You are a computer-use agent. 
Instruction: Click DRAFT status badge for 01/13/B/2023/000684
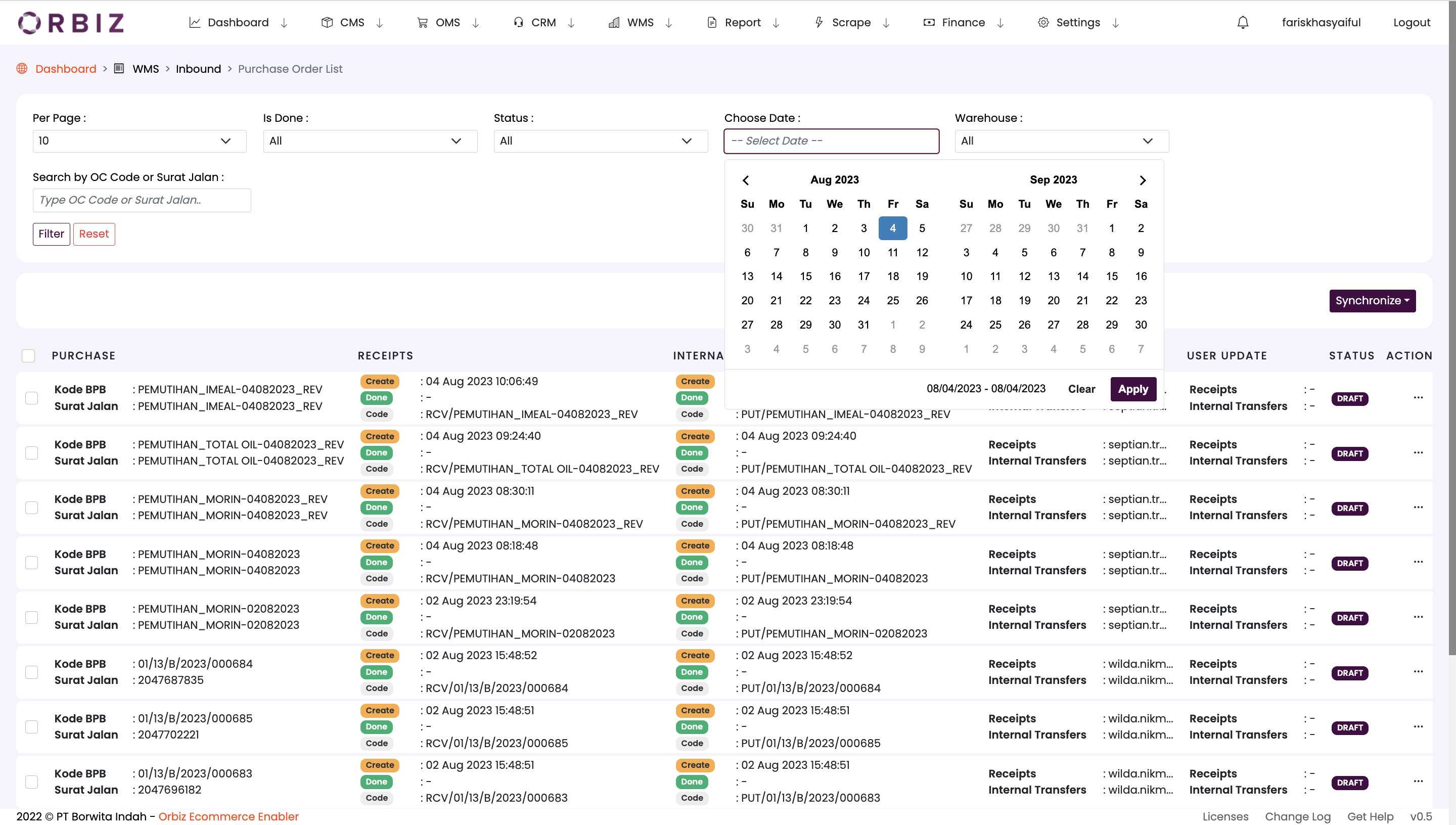tap(1349, 673)
